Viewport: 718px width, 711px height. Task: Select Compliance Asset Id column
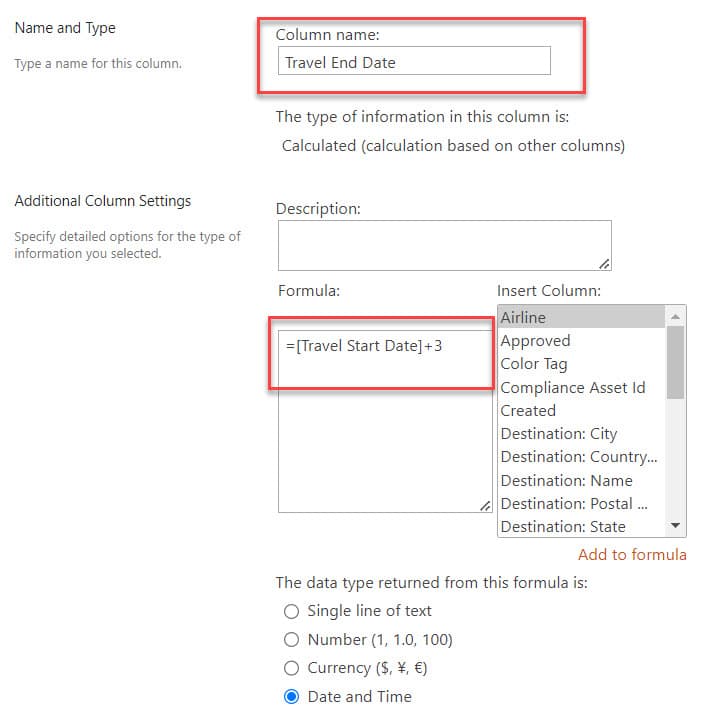point(582,387)
